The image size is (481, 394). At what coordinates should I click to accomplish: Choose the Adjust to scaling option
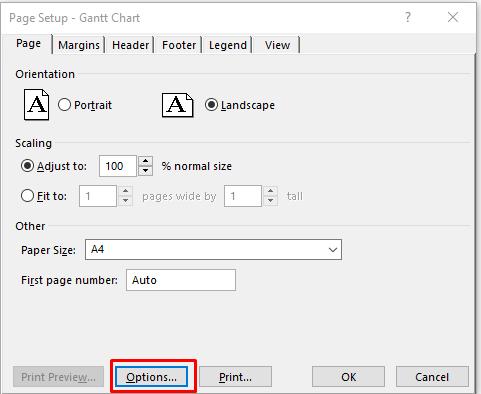(27, 166)
